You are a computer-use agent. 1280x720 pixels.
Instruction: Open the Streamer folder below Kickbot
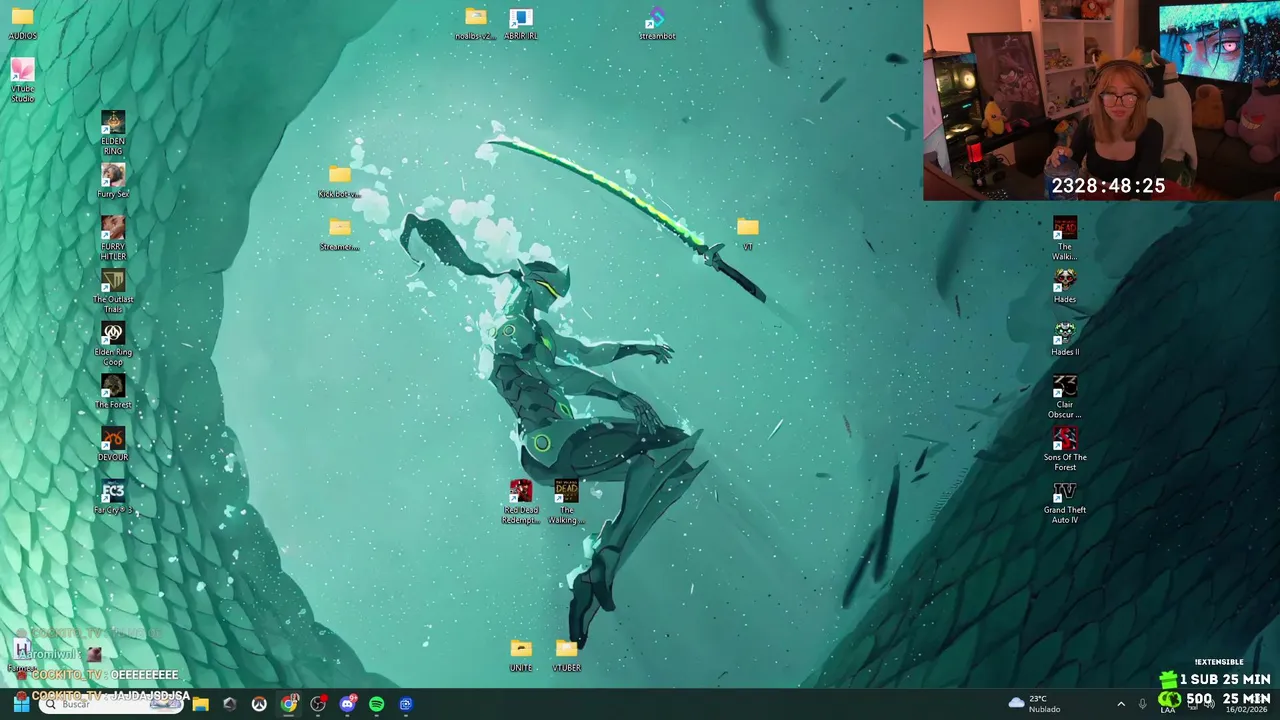point(339,234)
